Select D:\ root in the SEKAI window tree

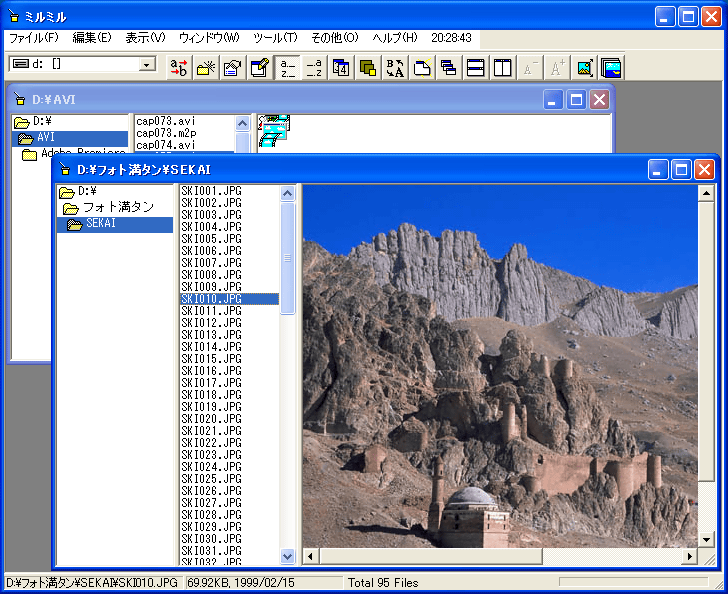click(78, 191)
